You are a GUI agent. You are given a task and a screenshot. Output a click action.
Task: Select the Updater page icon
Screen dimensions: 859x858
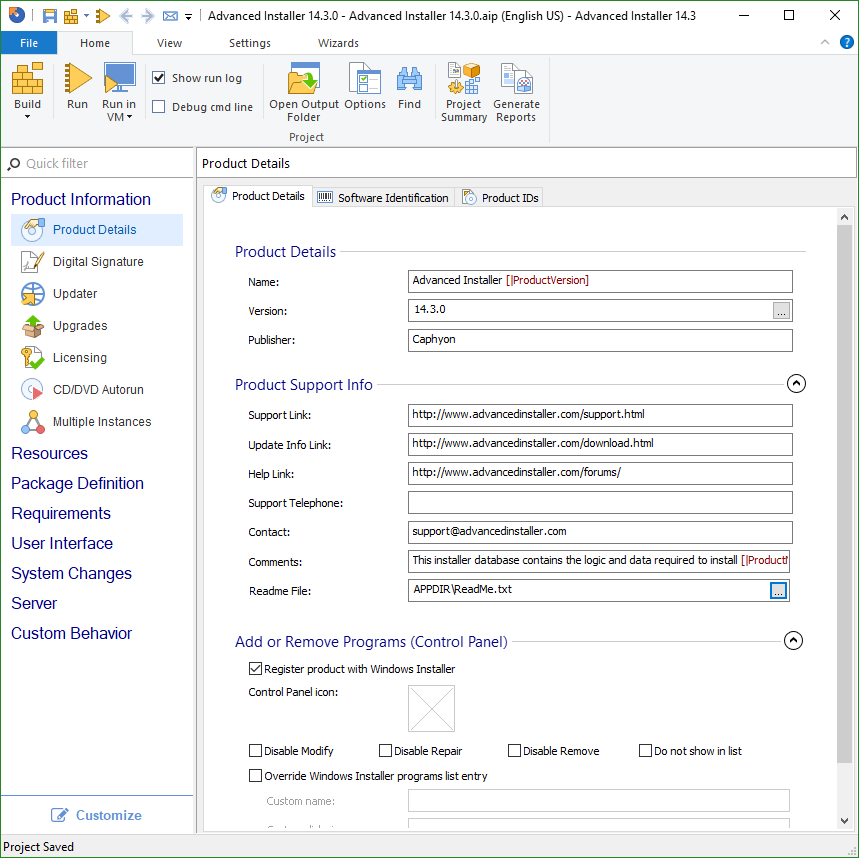click(x=31, y=293)
